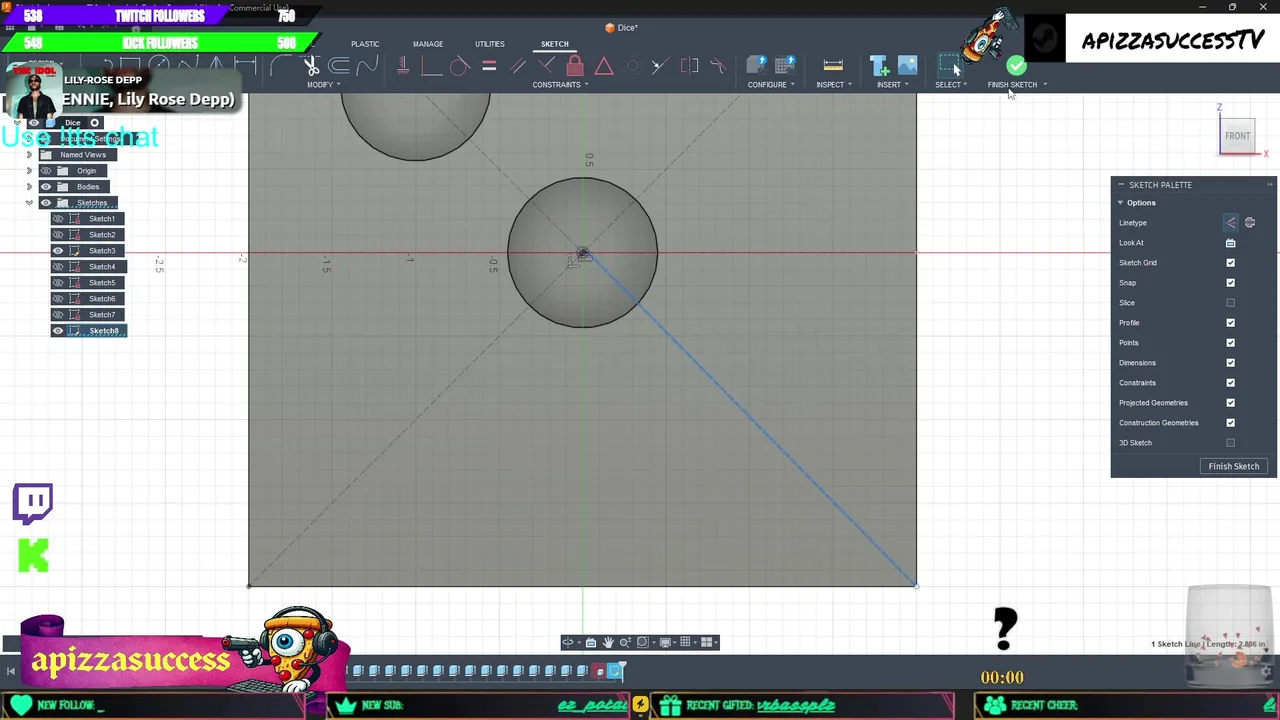The width and height of the screenshot is (1280, 720).
Task: Select construction linetype icon in palette
Action: [x=1231, y=223]
